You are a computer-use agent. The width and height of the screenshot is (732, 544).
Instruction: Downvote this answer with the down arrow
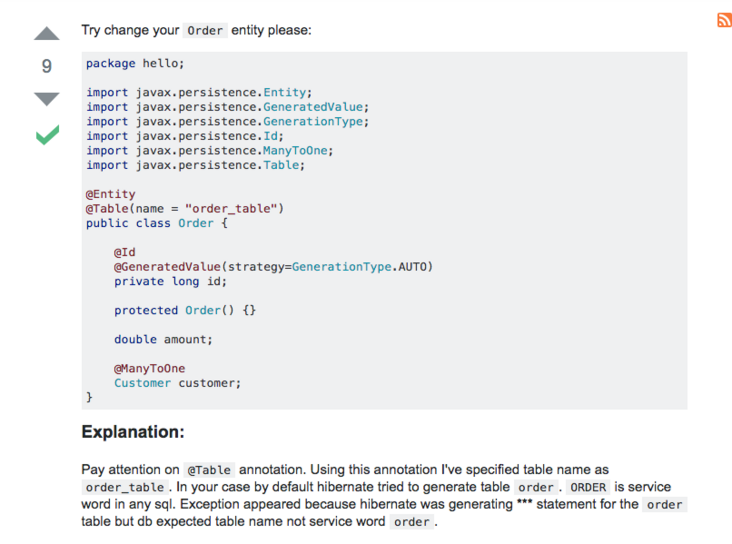click(47, 98)
